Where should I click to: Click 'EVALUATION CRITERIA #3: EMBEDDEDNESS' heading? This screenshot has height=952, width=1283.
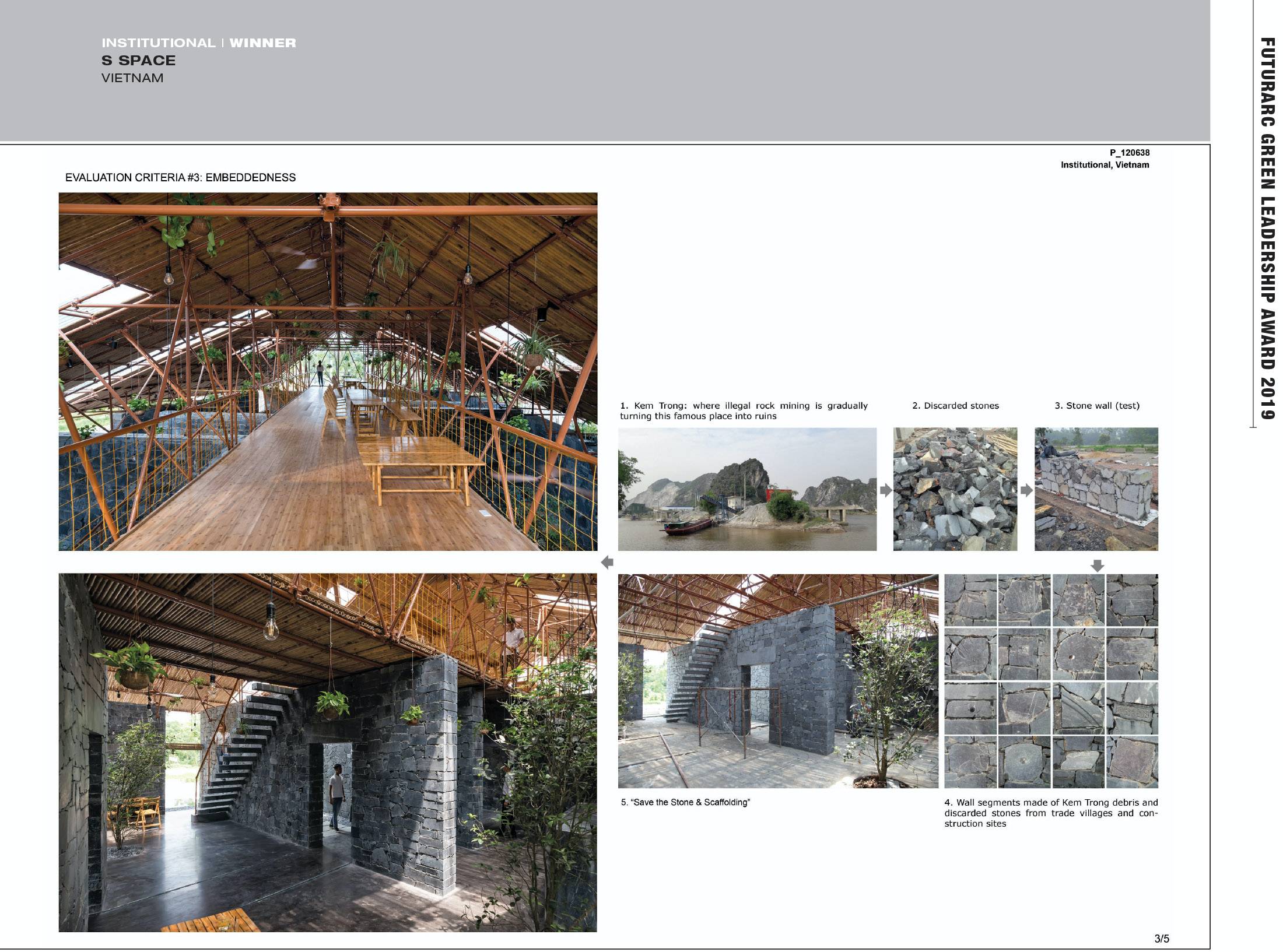[180, 178]
